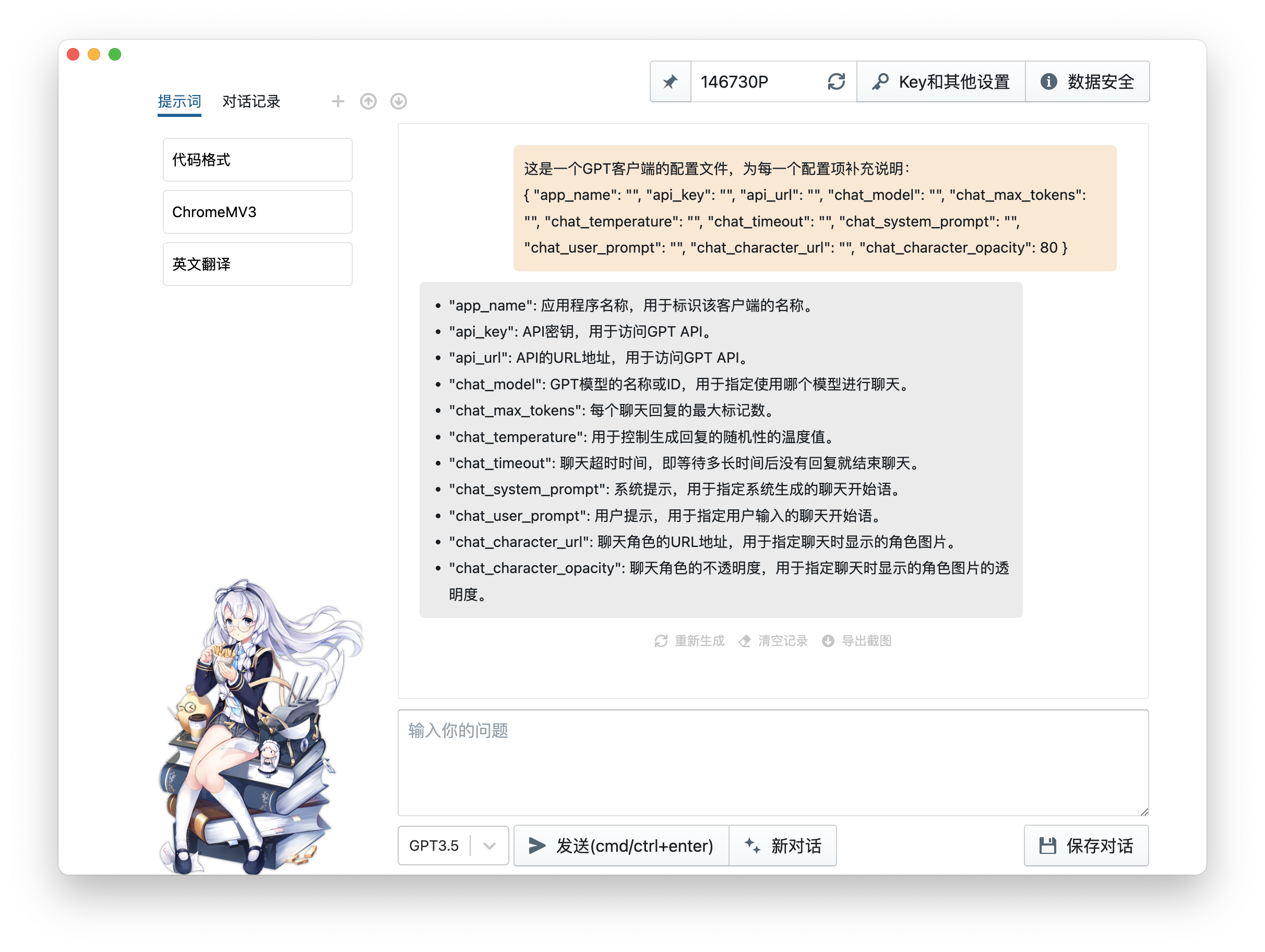Click the download arrow icon above prompt list
This screenshot has height=952, width=1265.
(x=399, y=101)
